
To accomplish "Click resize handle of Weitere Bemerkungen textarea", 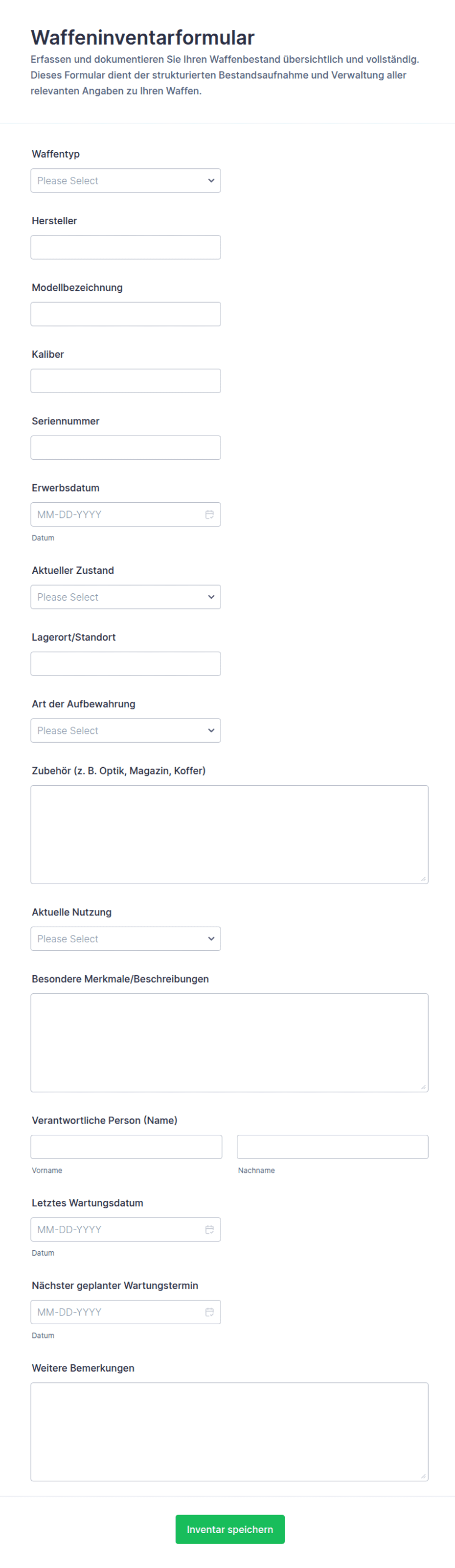I will pyautogui.click(x=423, y=1476).
